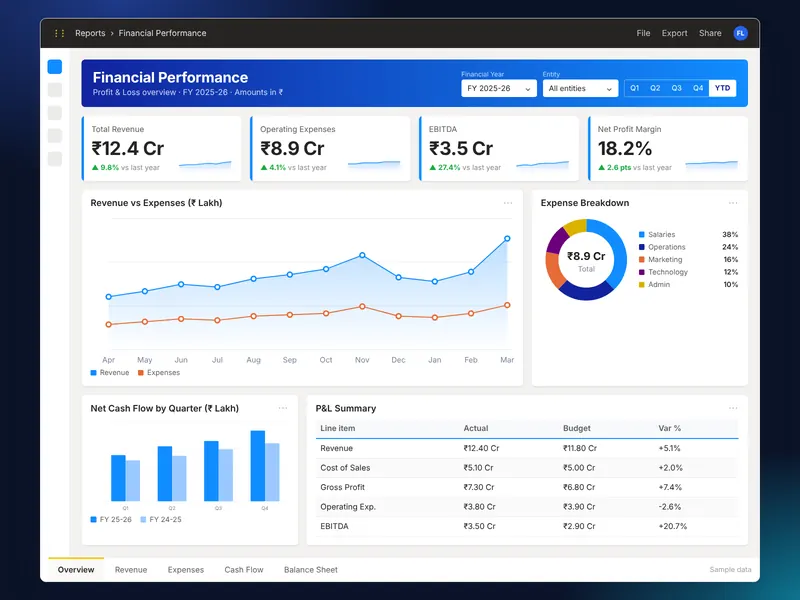The image size is (800, 600).
Task: Click the Line item column header
Action: [x=337, y=429]
